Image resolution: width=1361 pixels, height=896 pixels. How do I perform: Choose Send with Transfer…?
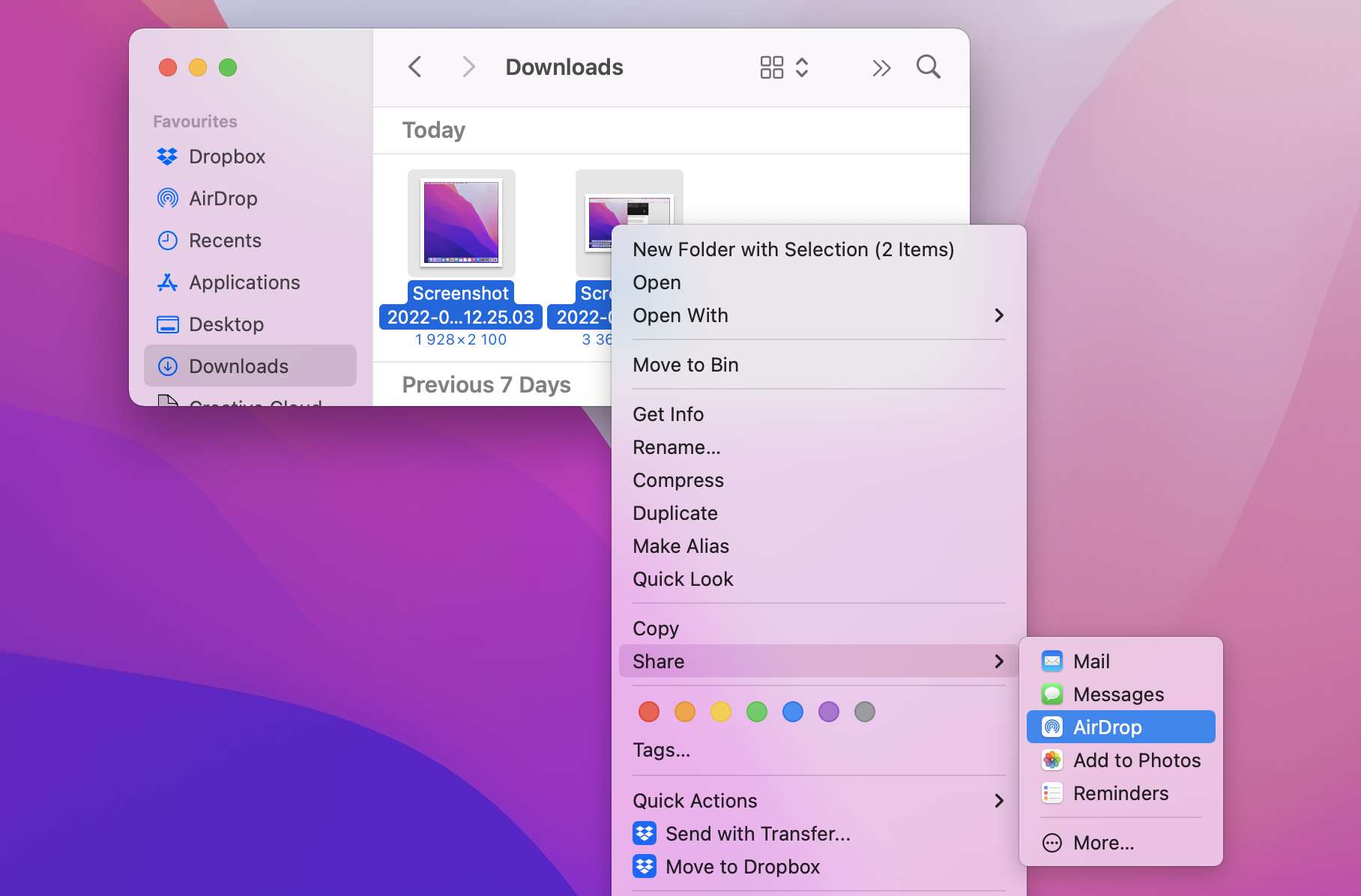(818, 834)
